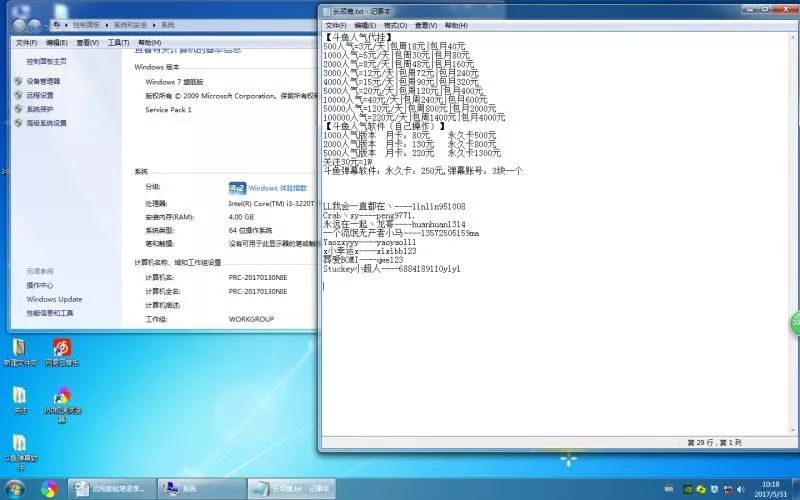Image resolution: width=800 pixels, height=500 pixels.
Task: Click blue shield tray icon
Action: [x=714, y=489]
